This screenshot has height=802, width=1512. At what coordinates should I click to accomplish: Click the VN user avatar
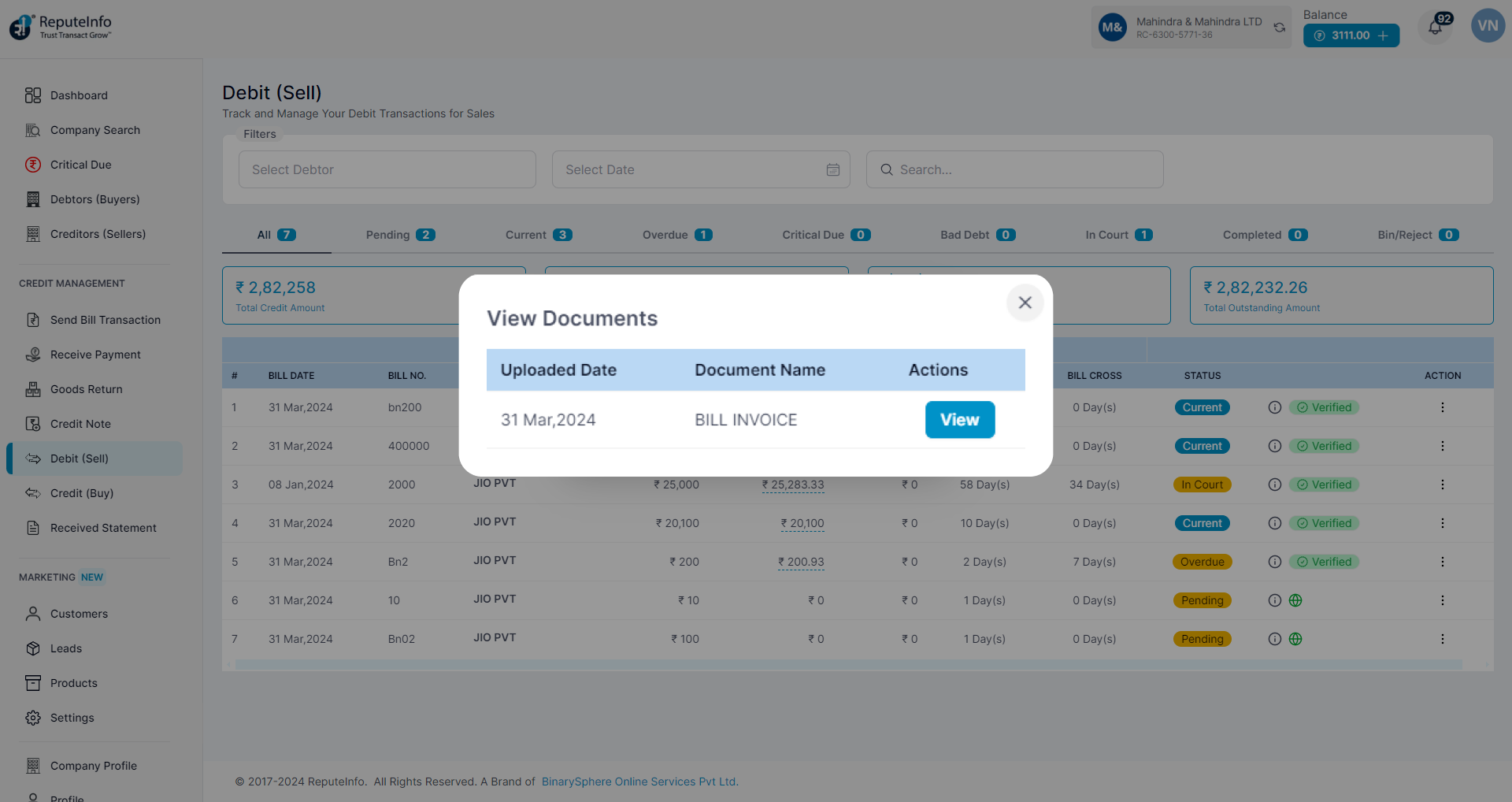tap(1488, 26)
